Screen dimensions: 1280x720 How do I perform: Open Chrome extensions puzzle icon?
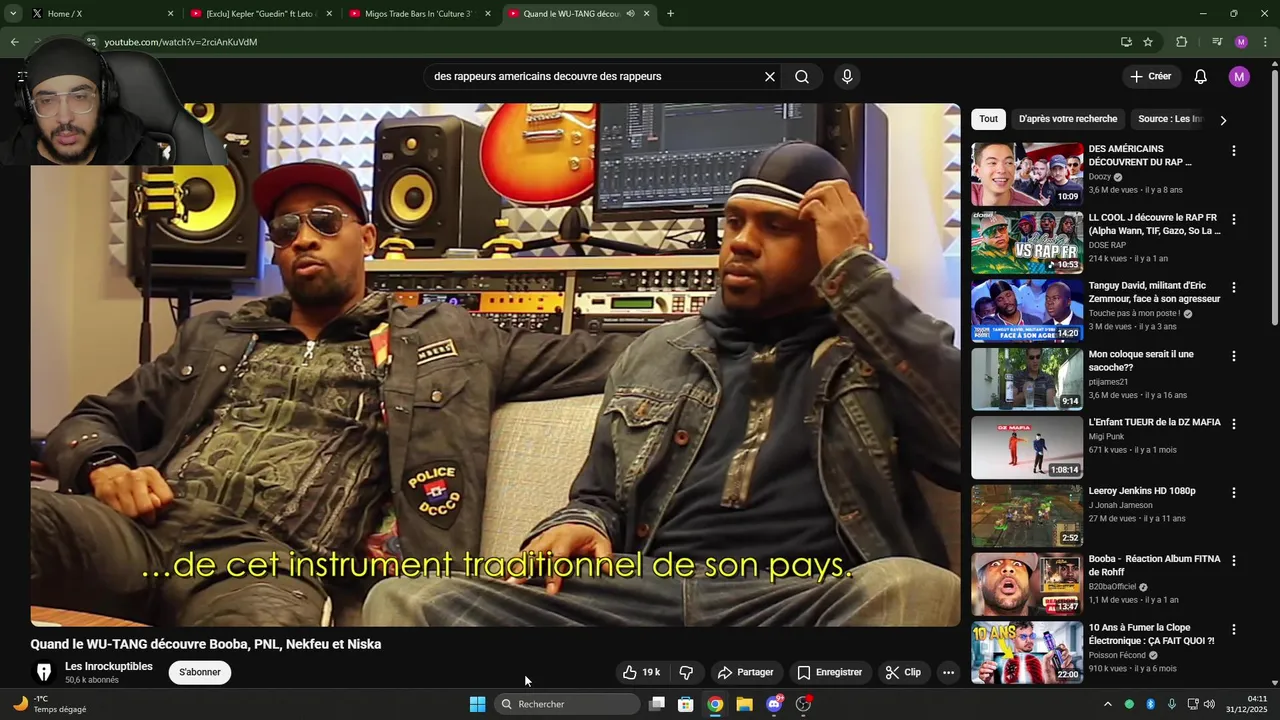1182,42
